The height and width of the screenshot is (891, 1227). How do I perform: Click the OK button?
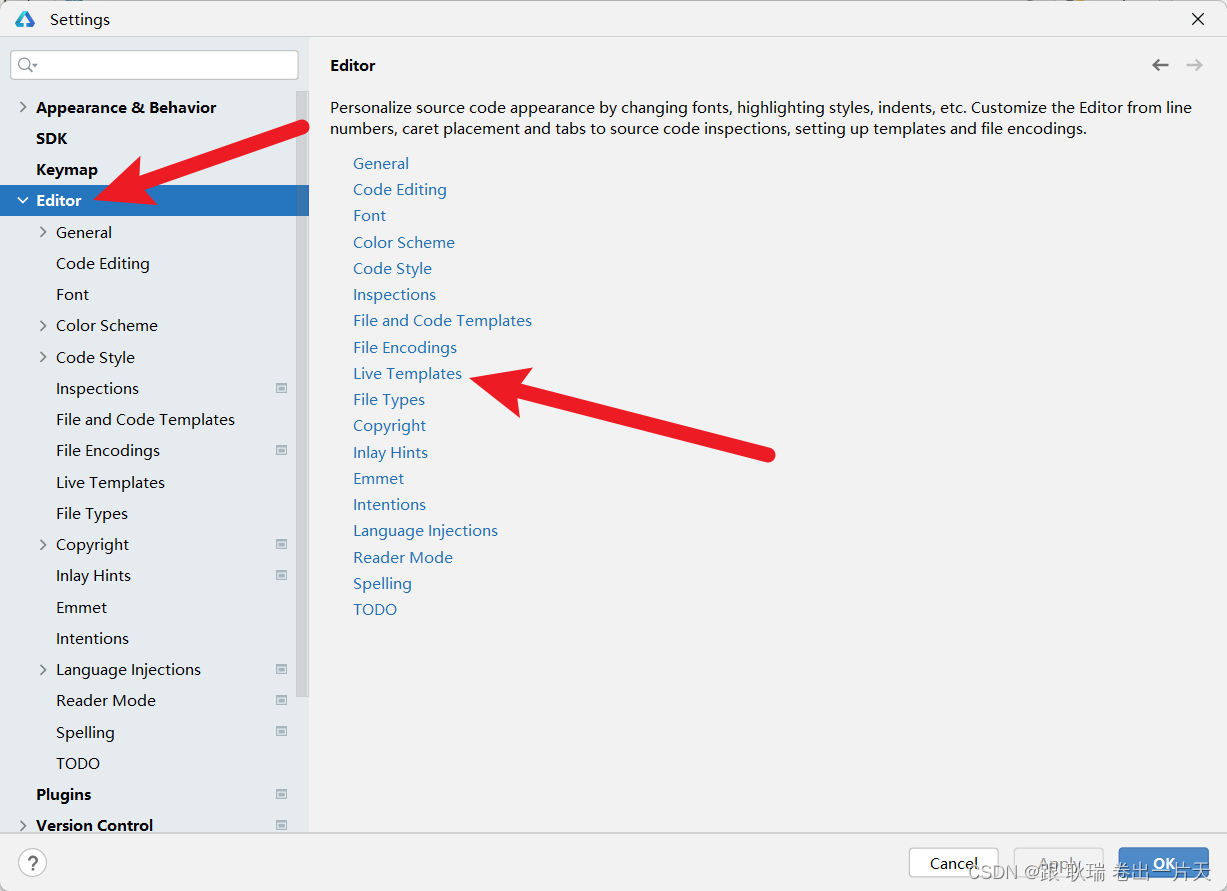(1163, 863)
